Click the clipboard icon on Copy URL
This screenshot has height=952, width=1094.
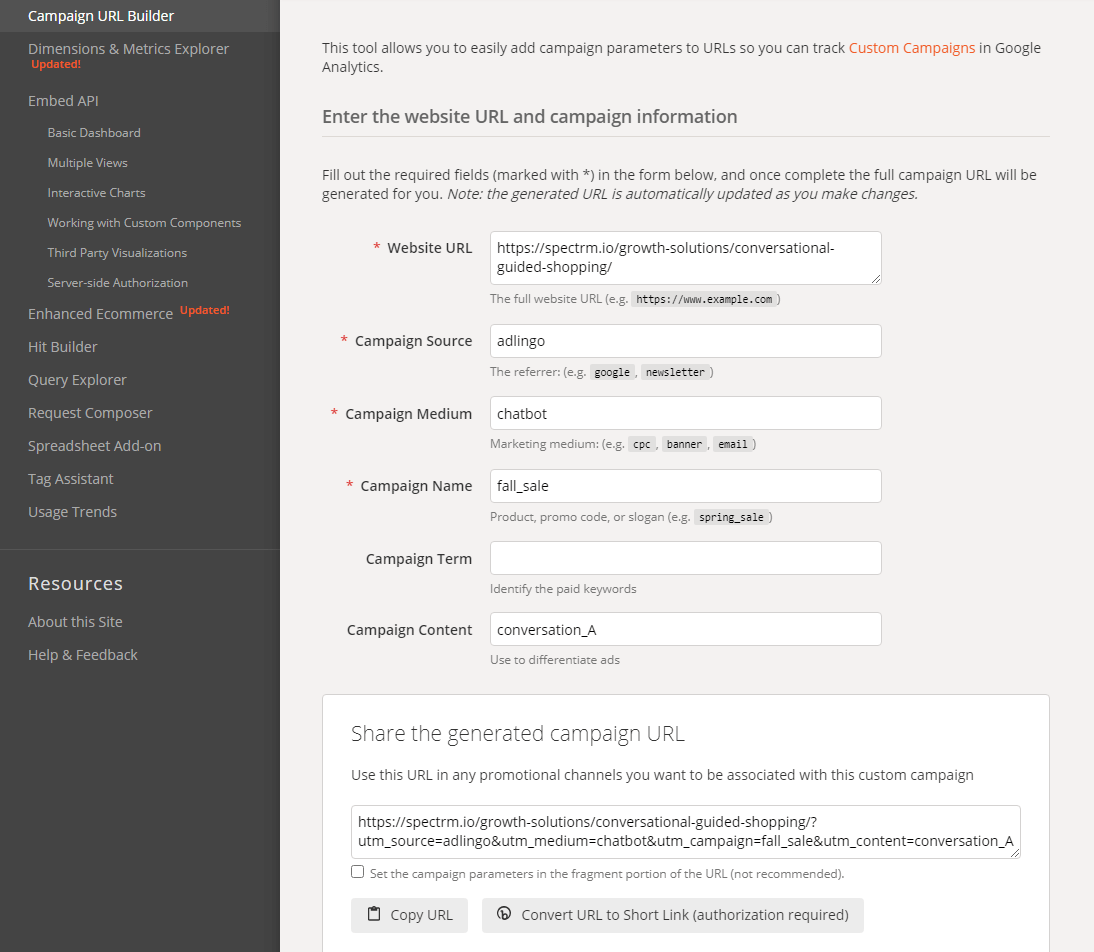pos(374,914)
